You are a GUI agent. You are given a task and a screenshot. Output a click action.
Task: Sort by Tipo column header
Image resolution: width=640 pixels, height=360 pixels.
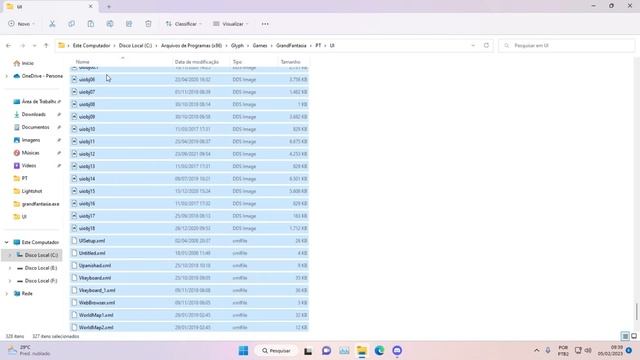point(237,62)
